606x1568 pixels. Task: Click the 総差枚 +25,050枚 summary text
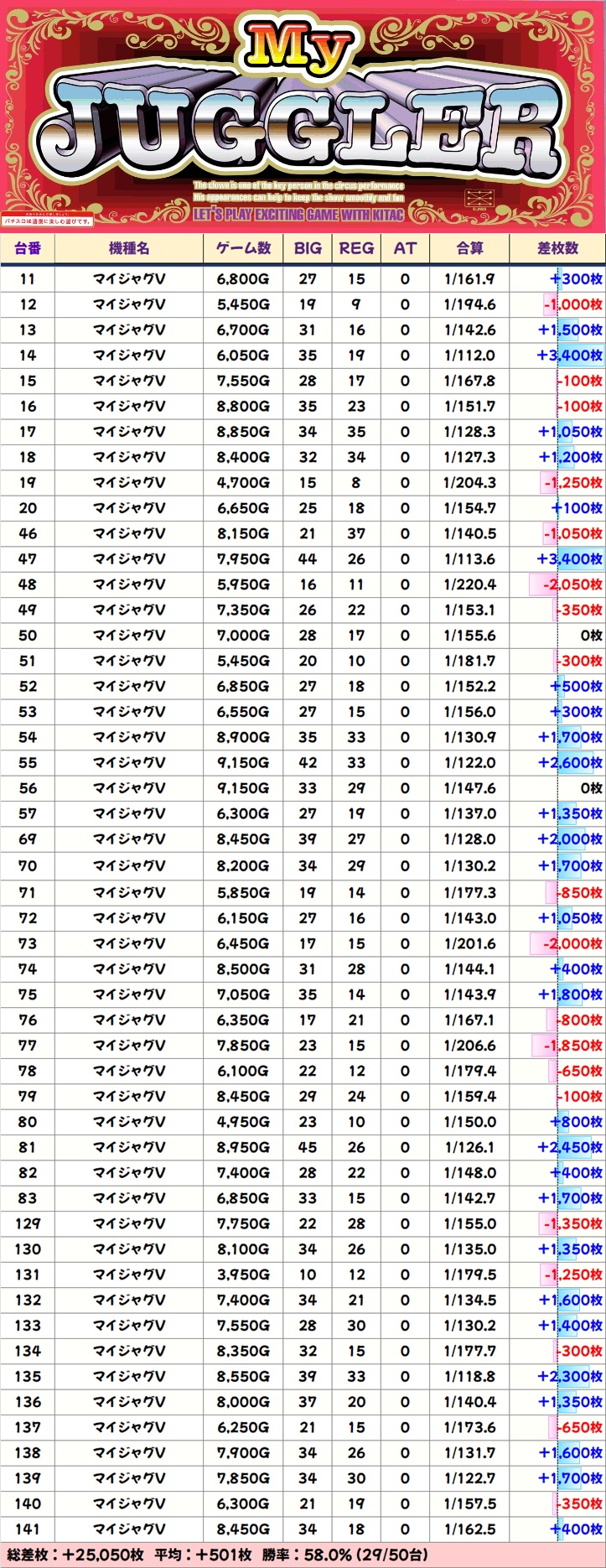point(75,1555)
